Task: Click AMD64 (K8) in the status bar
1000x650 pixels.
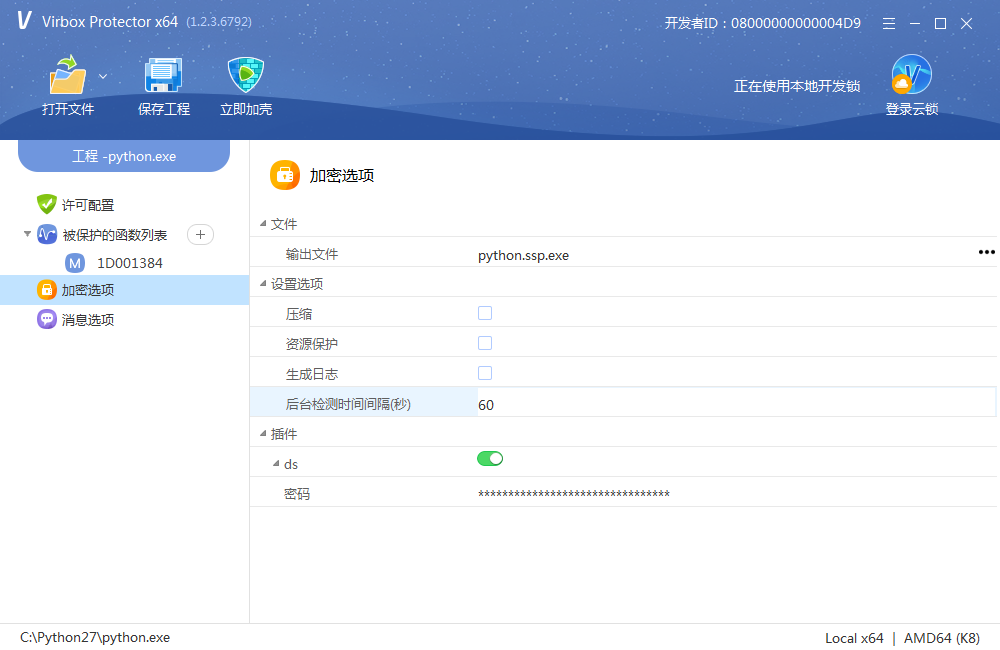Action: [x=941, y=638]
